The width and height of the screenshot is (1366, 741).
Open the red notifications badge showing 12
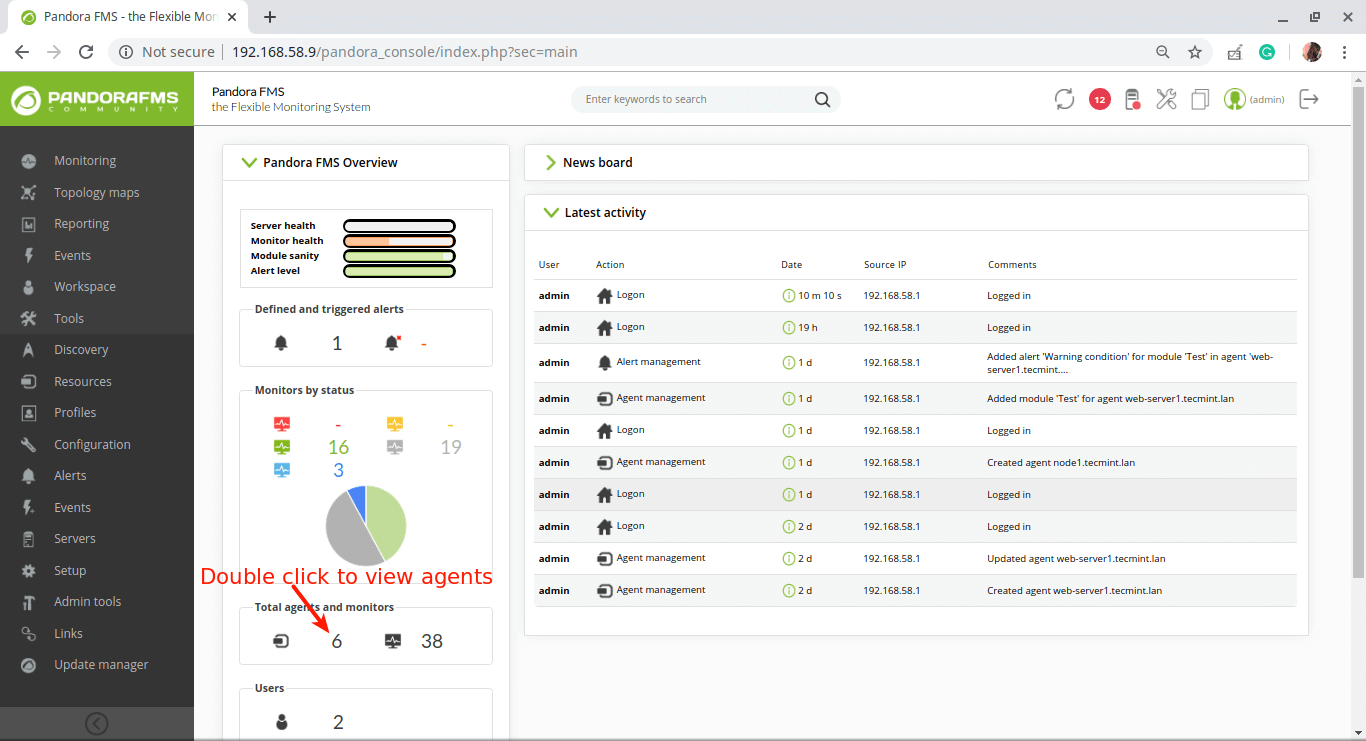tap(1099, 99)
